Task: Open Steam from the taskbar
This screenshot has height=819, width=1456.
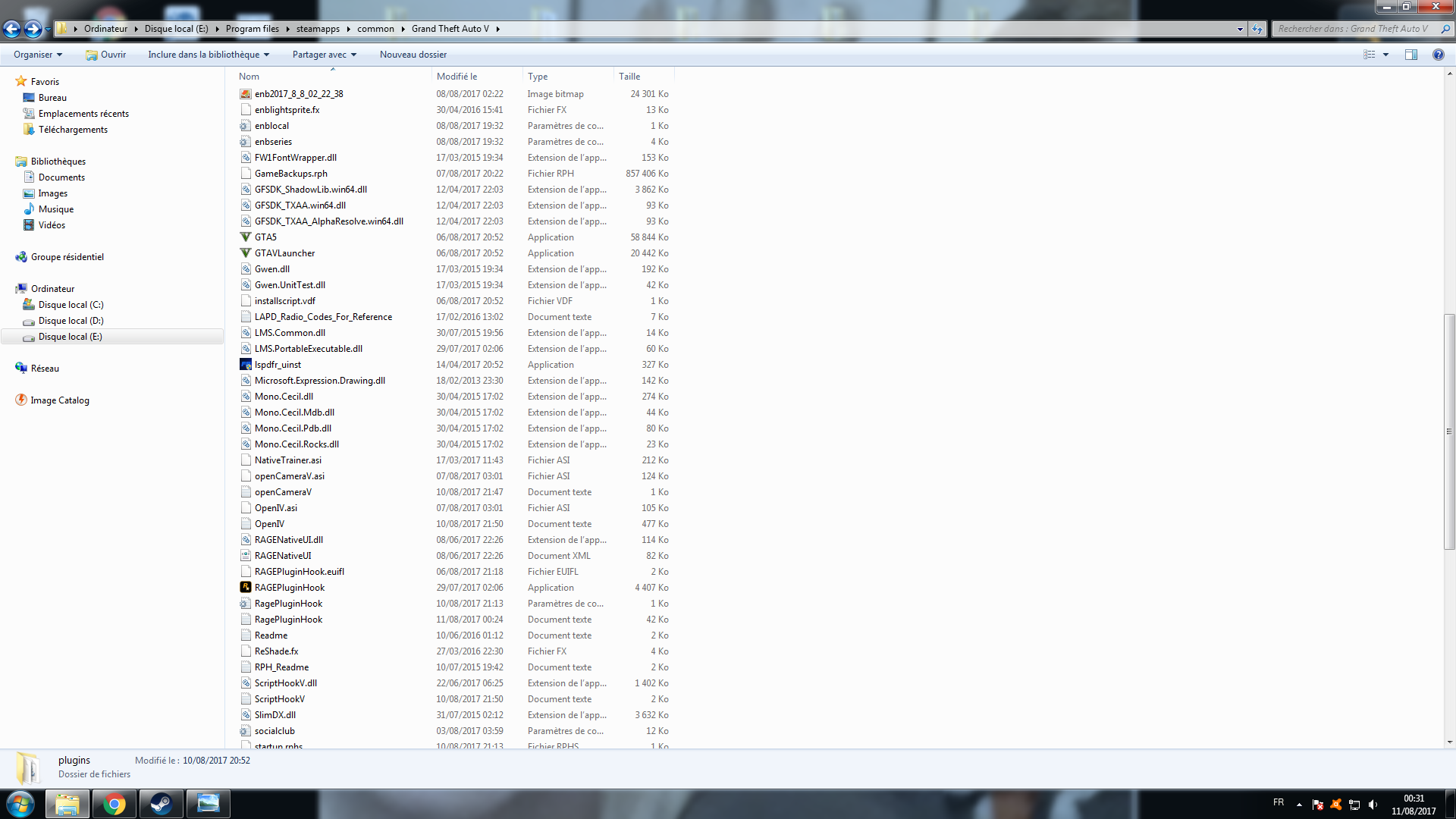Action: [x=161, y=804]
